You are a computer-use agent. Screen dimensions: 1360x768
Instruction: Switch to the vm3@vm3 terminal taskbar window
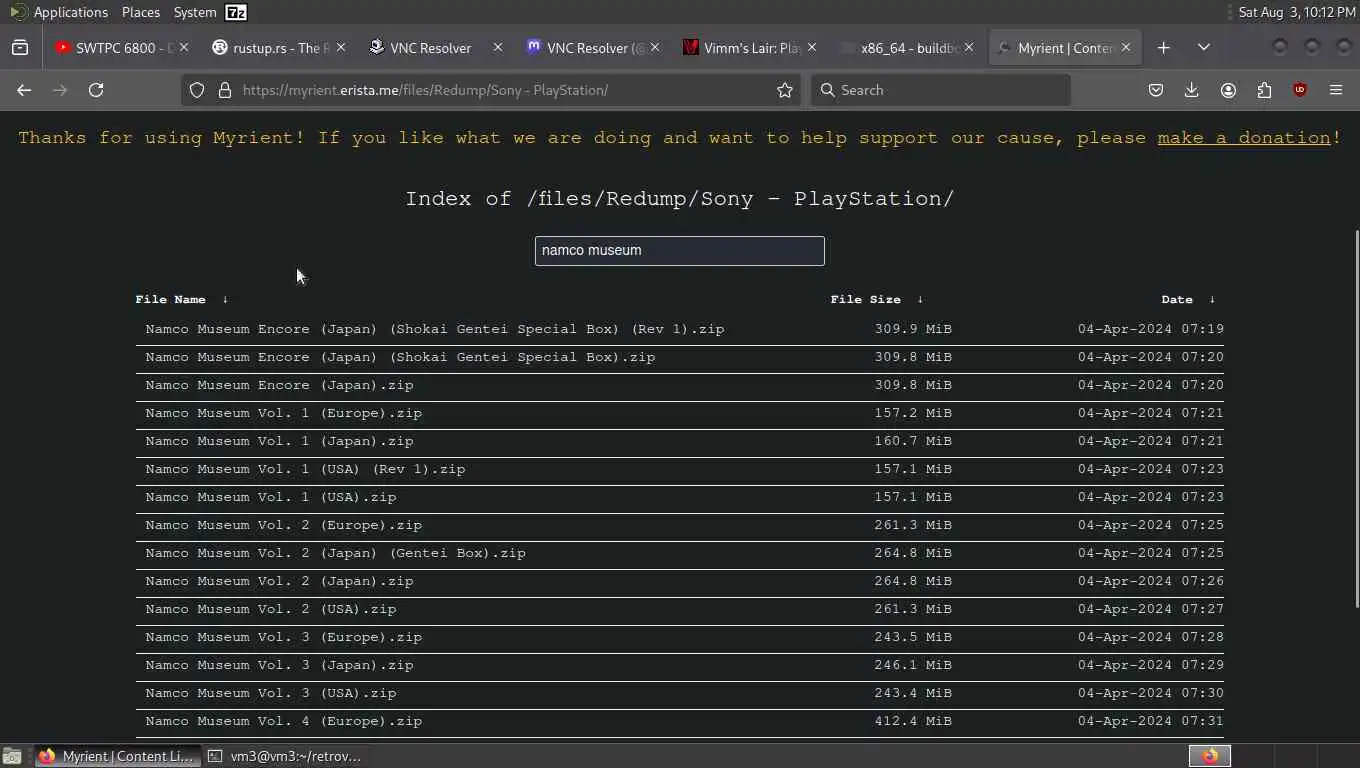(285, 756)
